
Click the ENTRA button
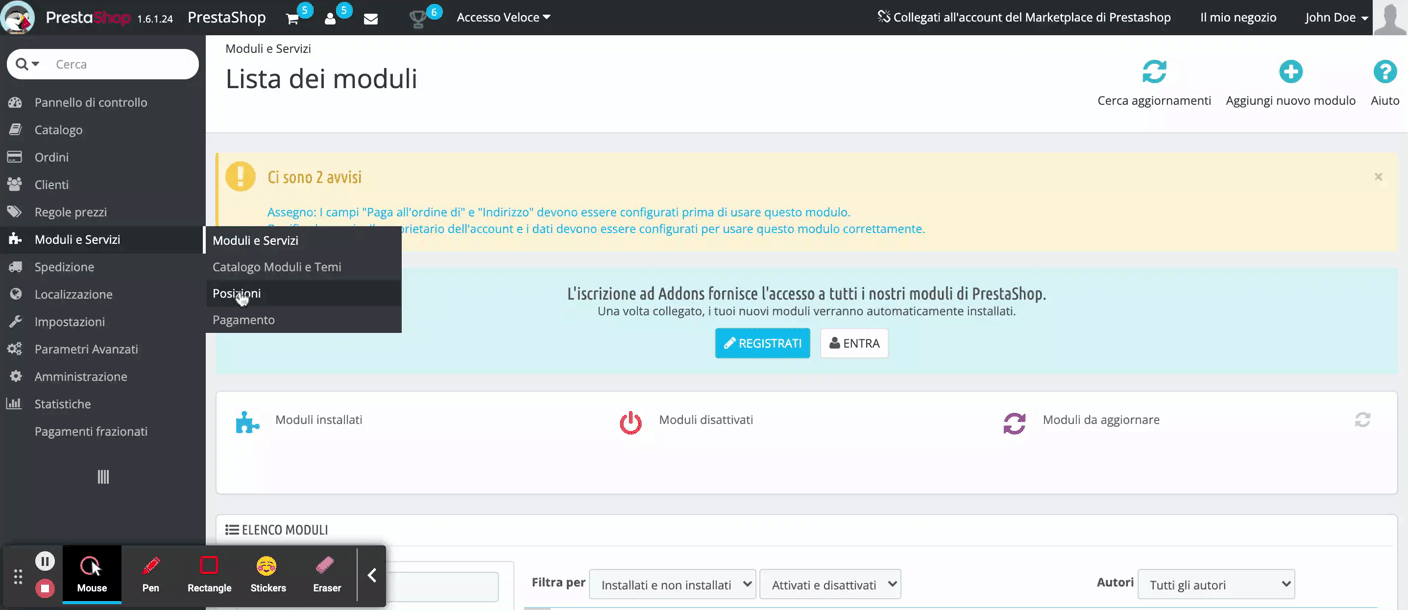click(x=854, y=343)
